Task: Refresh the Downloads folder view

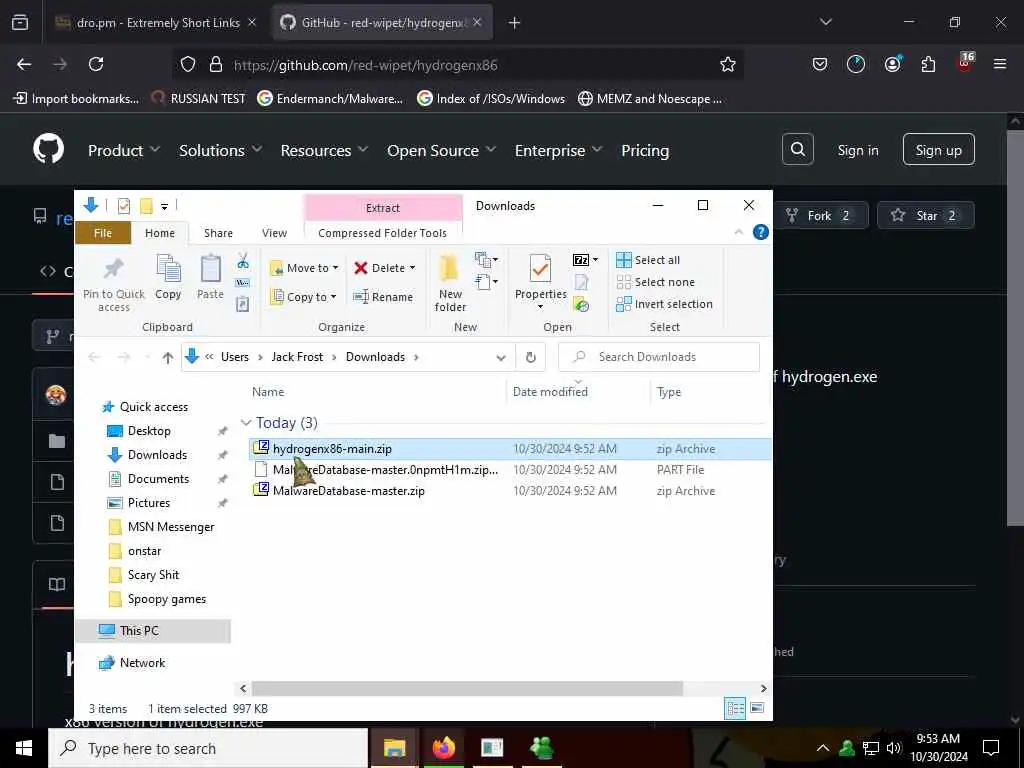Action: click(x=531, y=357)
